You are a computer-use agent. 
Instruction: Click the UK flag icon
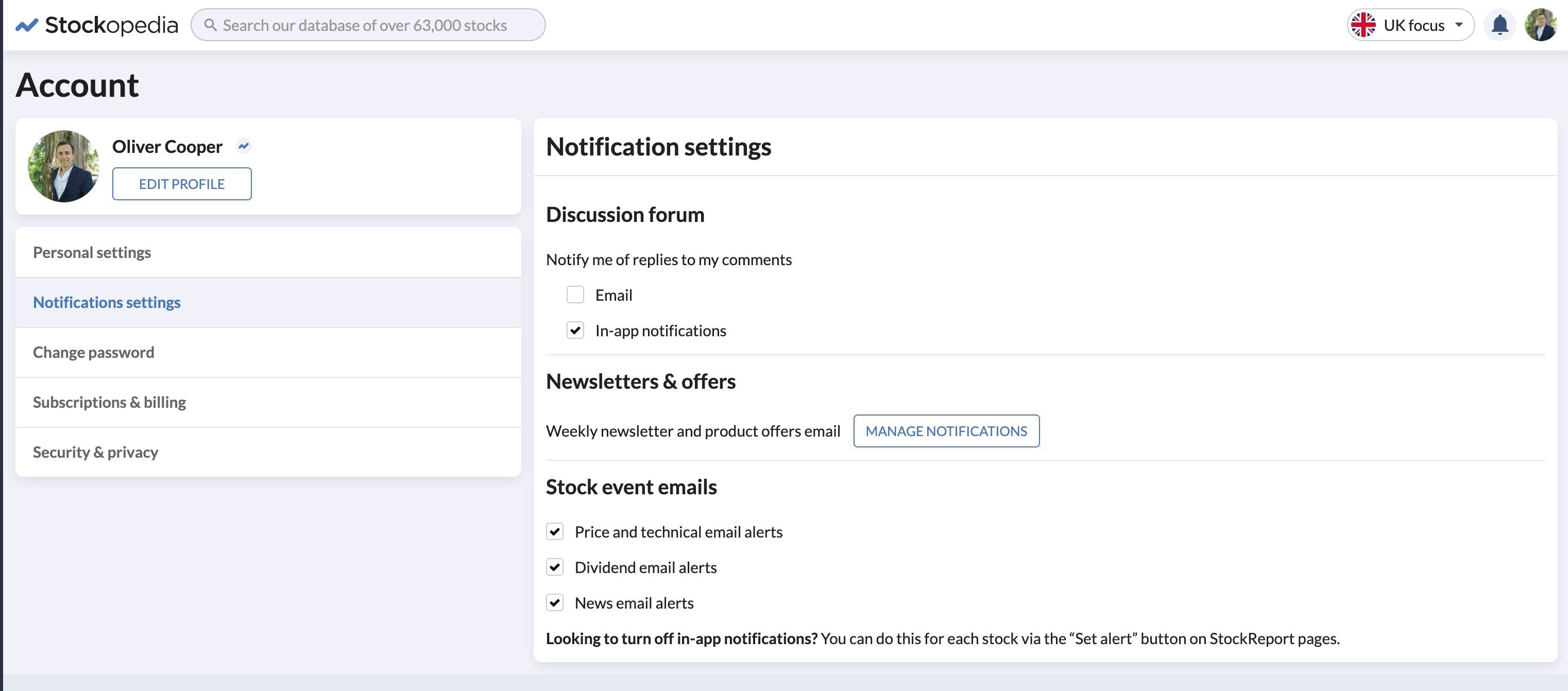(x=1363, y=25)
